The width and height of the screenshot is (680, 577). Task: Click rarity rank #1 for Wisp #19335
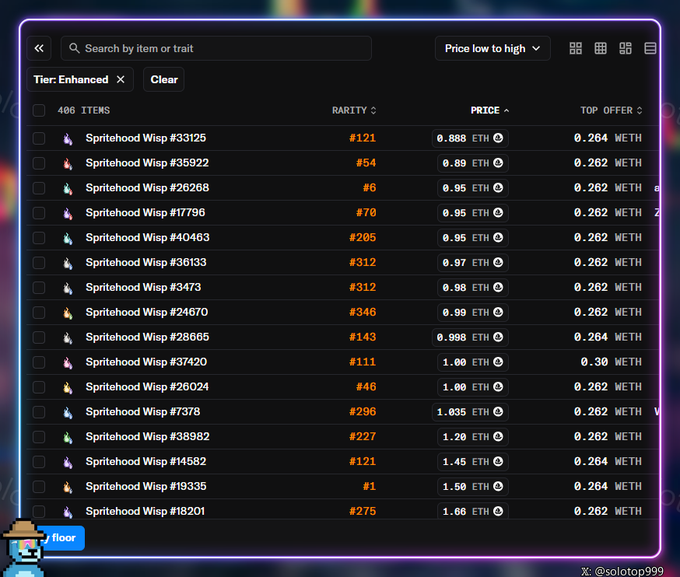tap(369, 486)
